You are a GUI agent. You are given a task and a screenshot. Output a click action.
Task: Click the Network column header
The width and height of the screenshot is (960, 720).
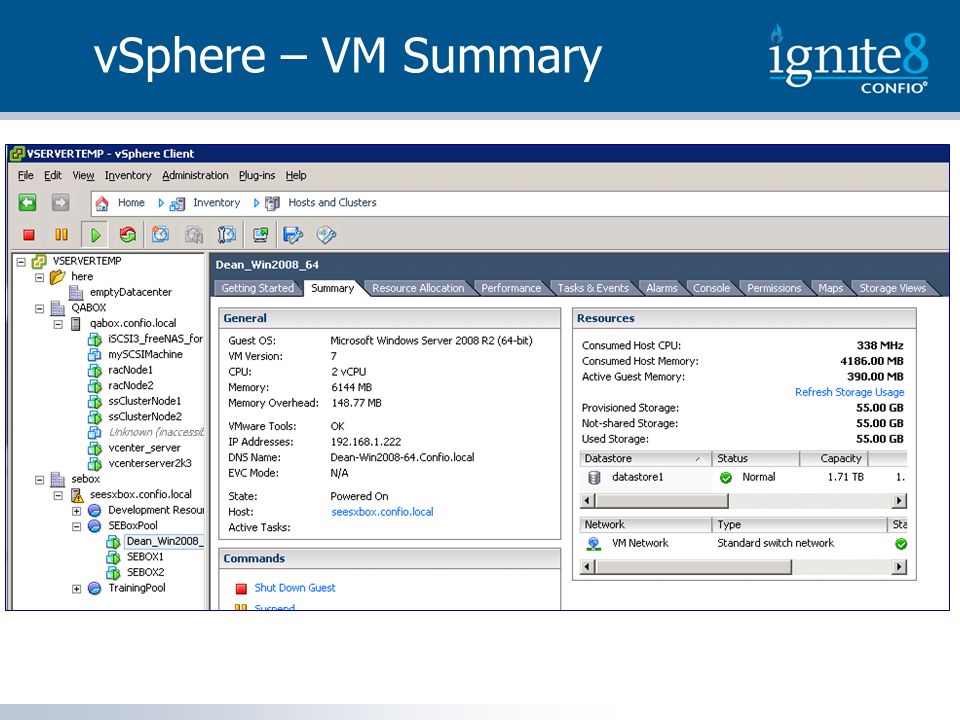tap(645, 525)
